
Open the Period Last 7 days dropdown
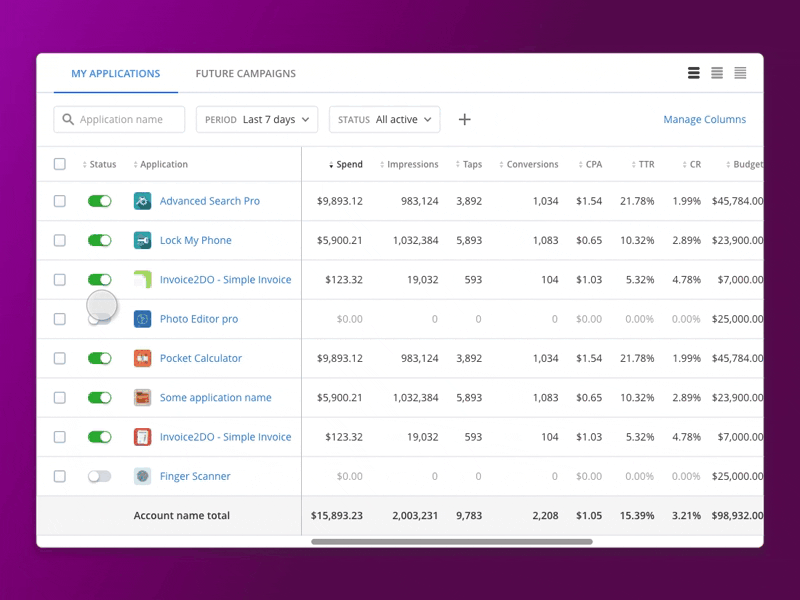coord(257,119)
